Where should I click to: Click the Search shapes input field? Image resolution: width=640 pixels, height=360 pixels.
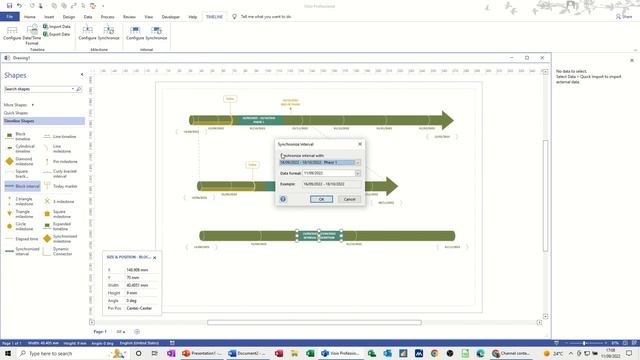coord(38,89)
